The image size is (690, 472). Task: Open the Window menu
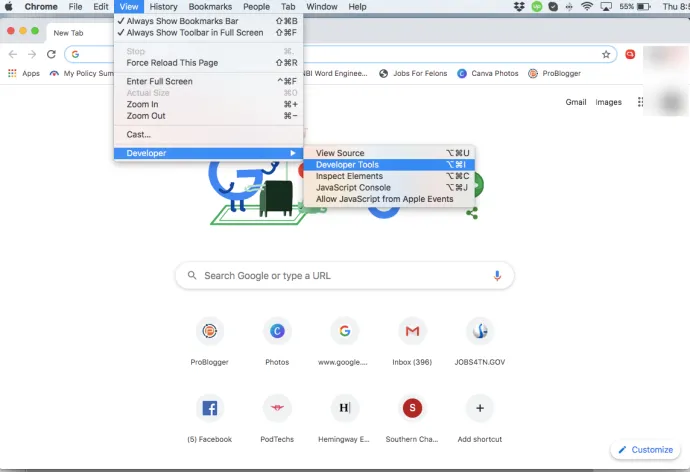322,7
